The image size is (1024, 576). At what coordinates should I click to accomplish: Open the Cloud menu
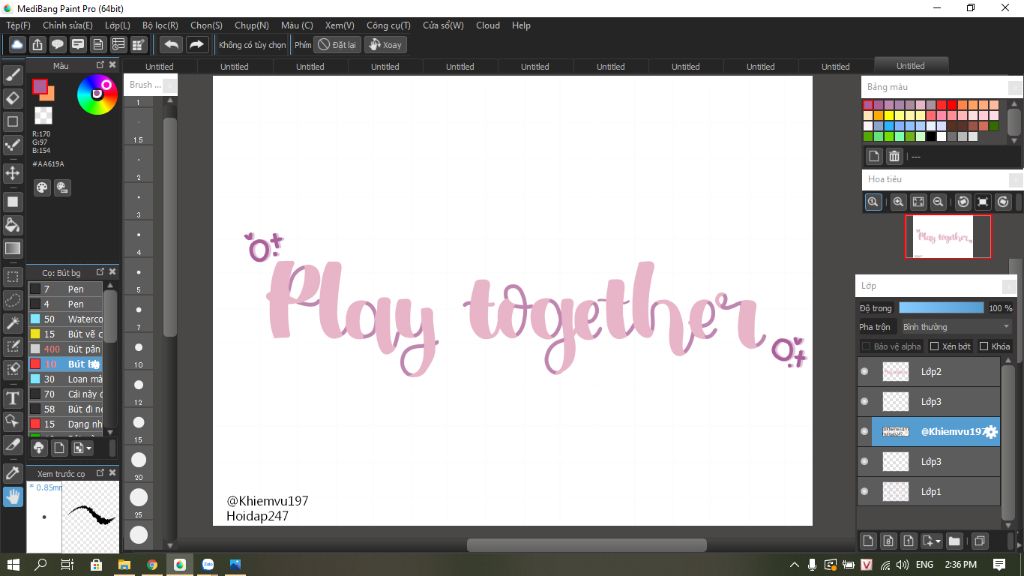(x=488, y=25)
